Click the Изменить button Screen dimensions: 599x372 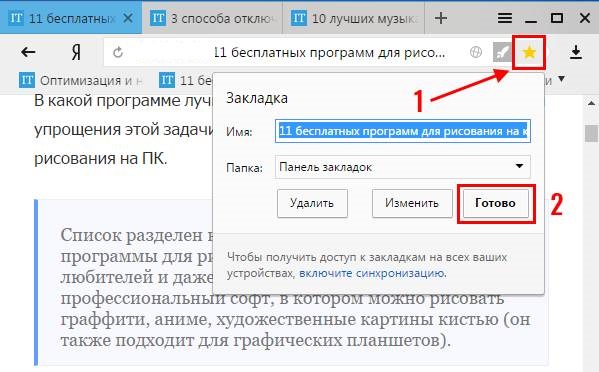[412, 203]
